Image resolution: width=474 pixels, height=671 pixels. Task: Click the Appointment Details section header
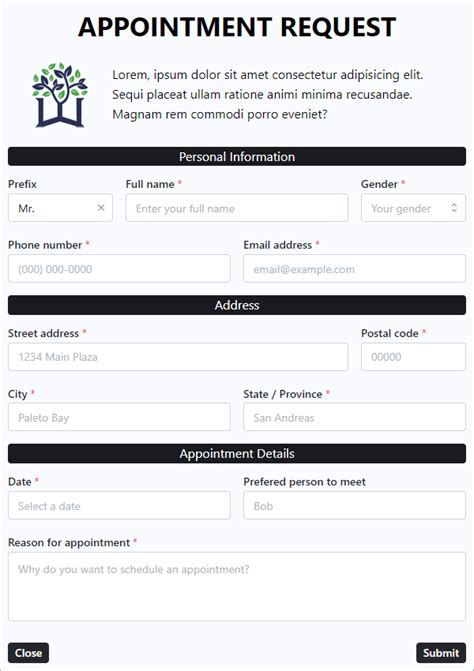(x=237, y=454)
